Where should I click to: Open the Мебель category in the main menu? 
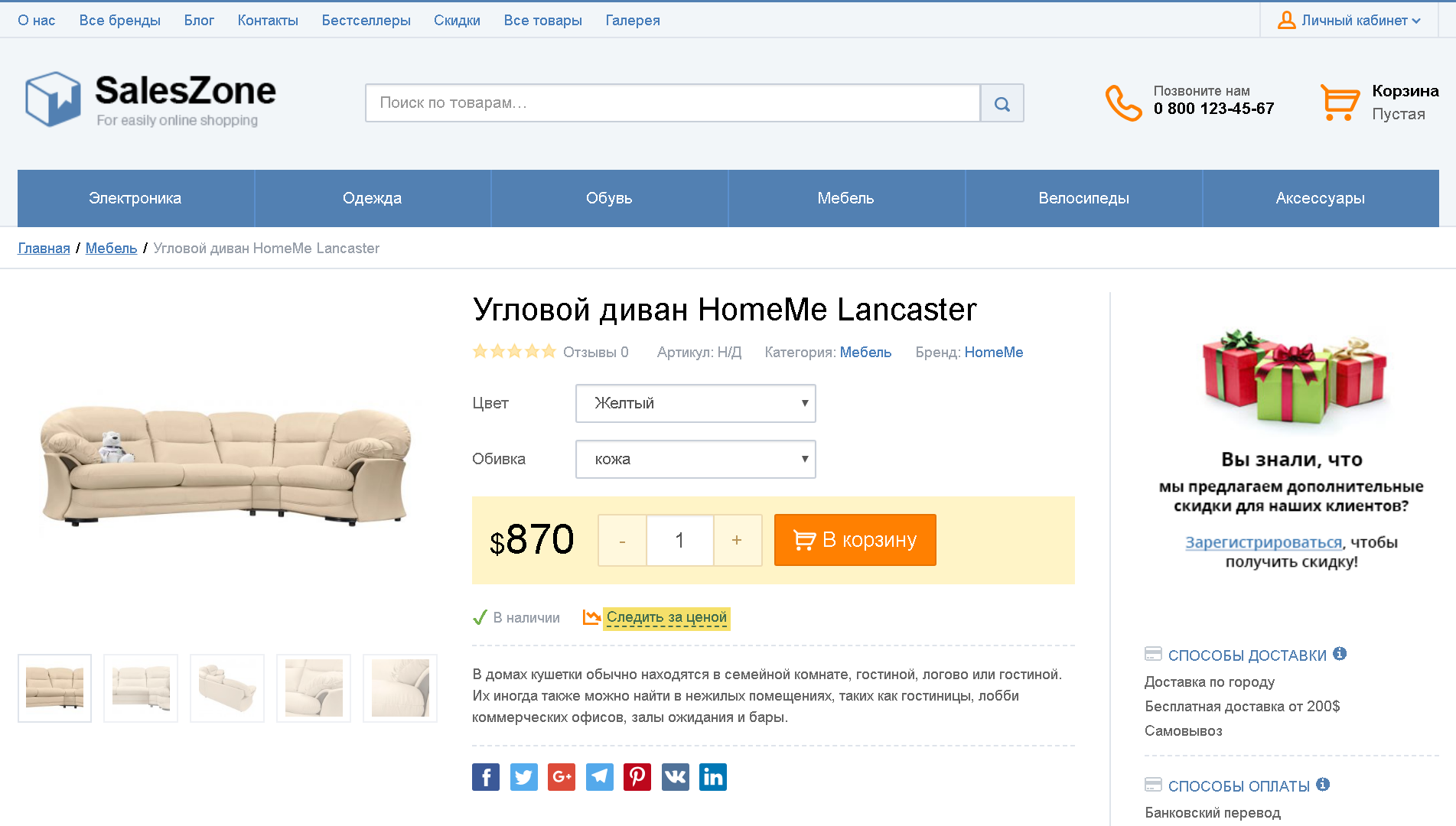click(845, 198)
